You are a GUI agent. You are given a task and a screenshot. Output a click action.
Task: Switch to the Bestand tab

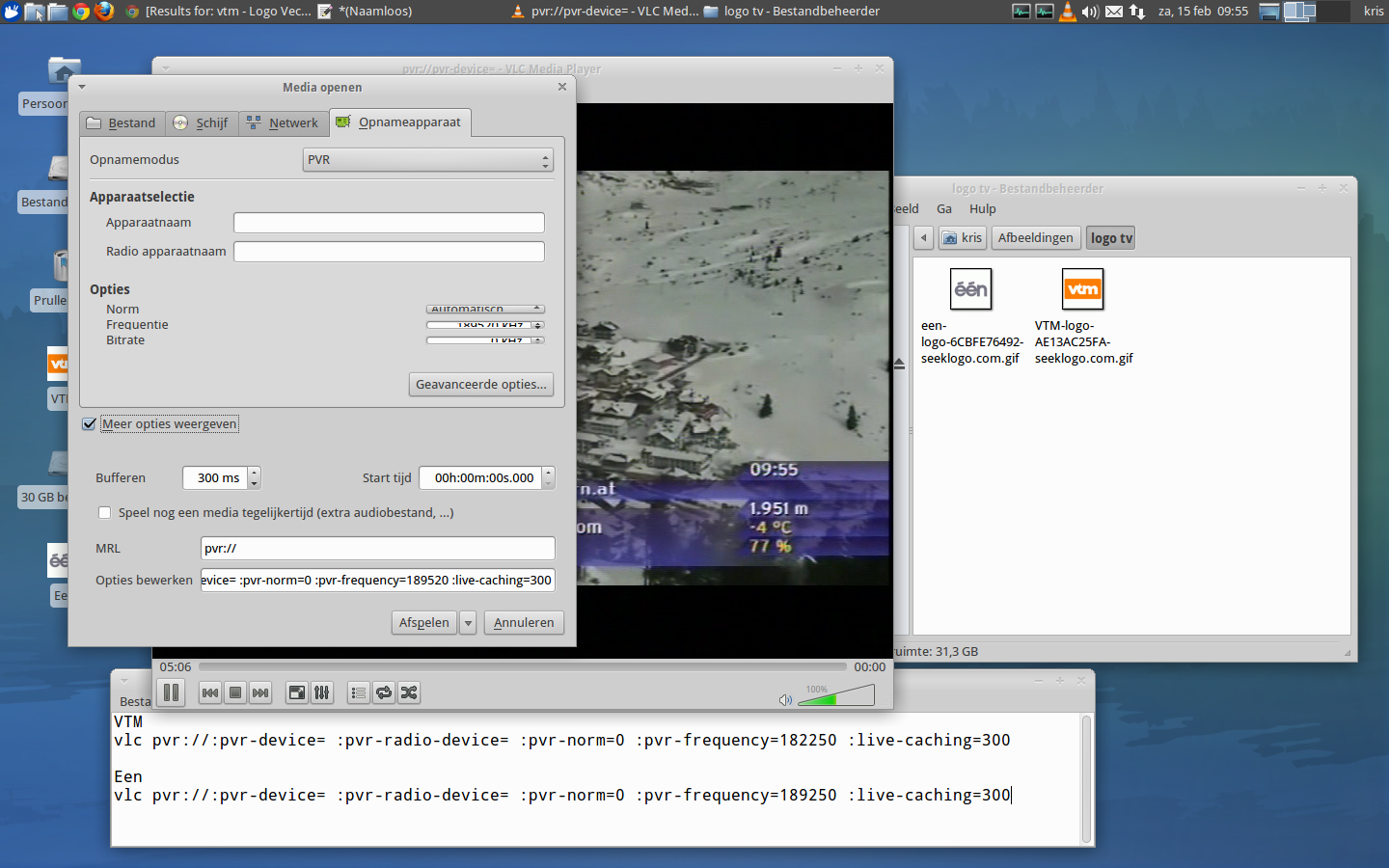pyautogui.click(x=122, y=122)
